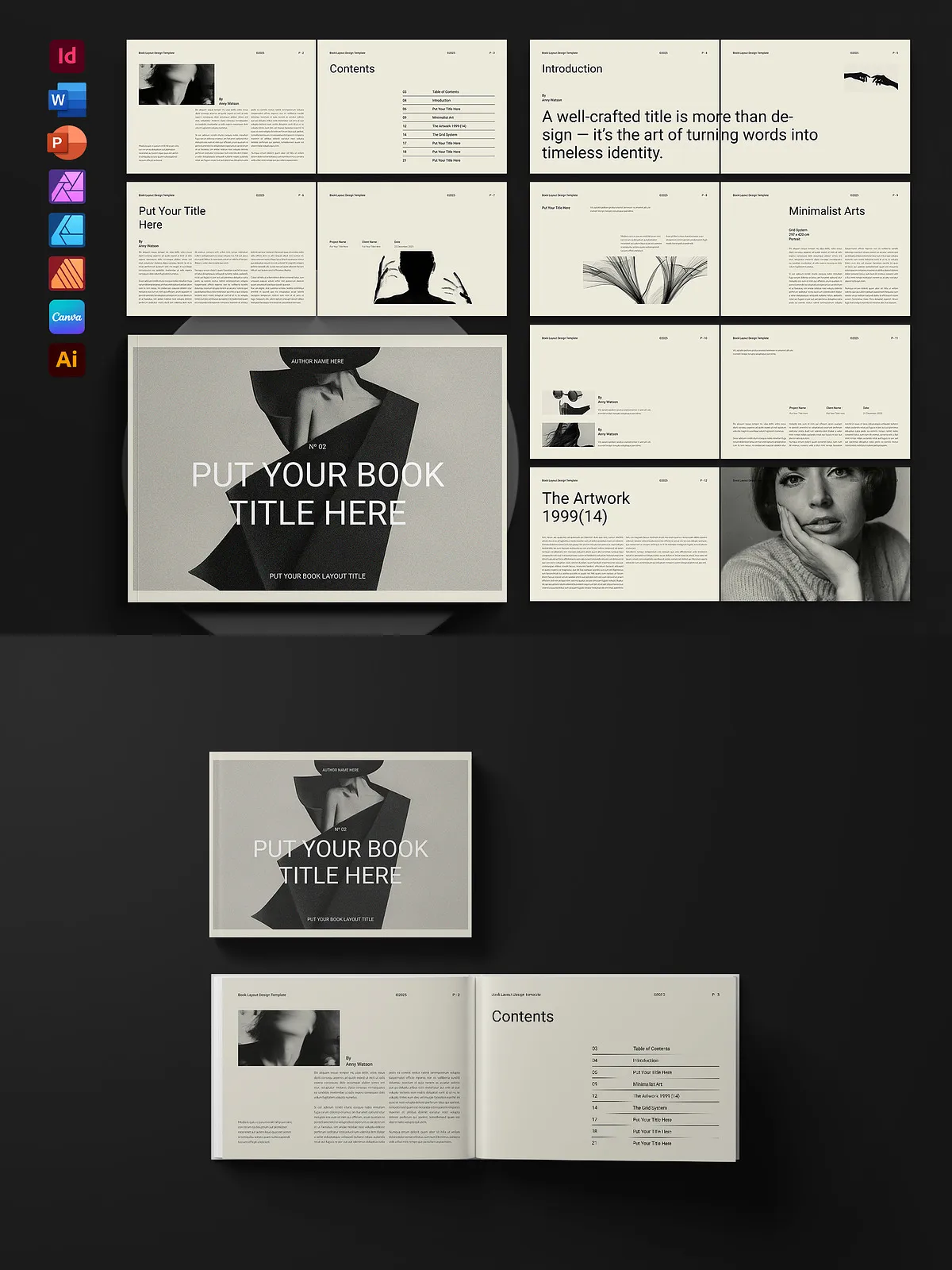Select the page with silhouette figure and raised hands
Viewport: 952px width, 1270px height.
coord(412,248)
